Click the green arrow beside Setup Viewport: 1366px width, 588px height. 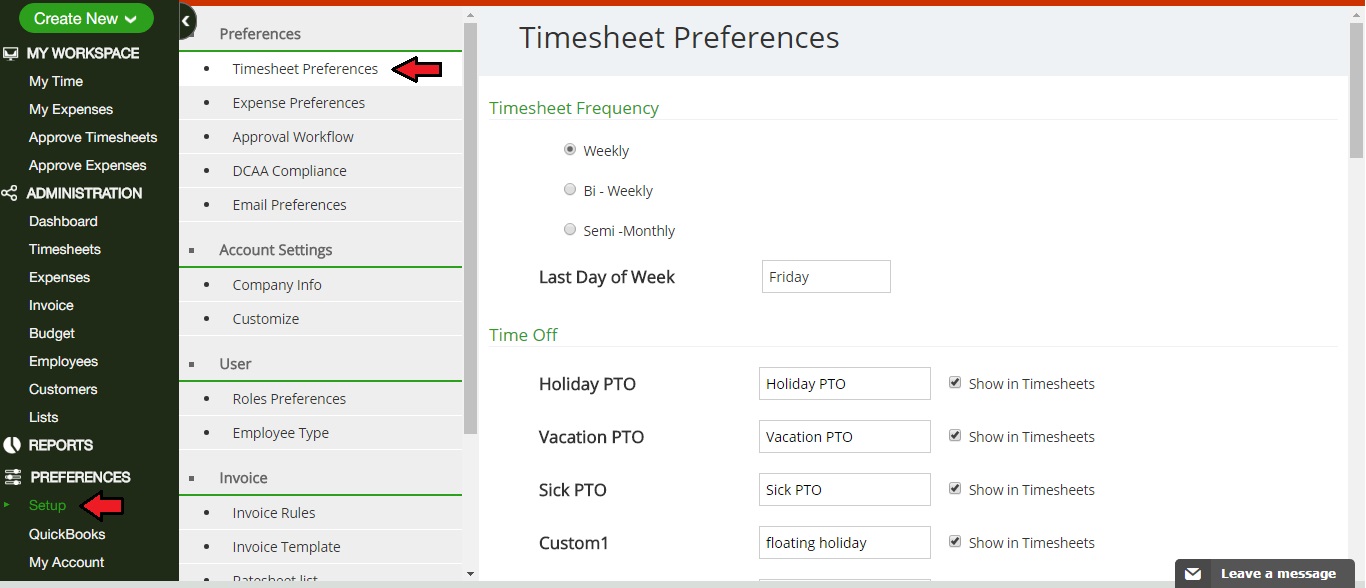7,505
